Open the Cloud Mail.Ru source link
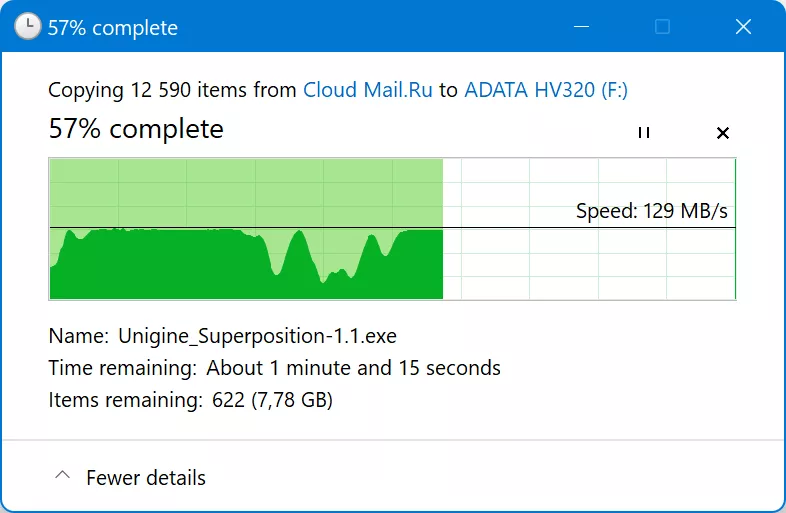 [367, 90]
